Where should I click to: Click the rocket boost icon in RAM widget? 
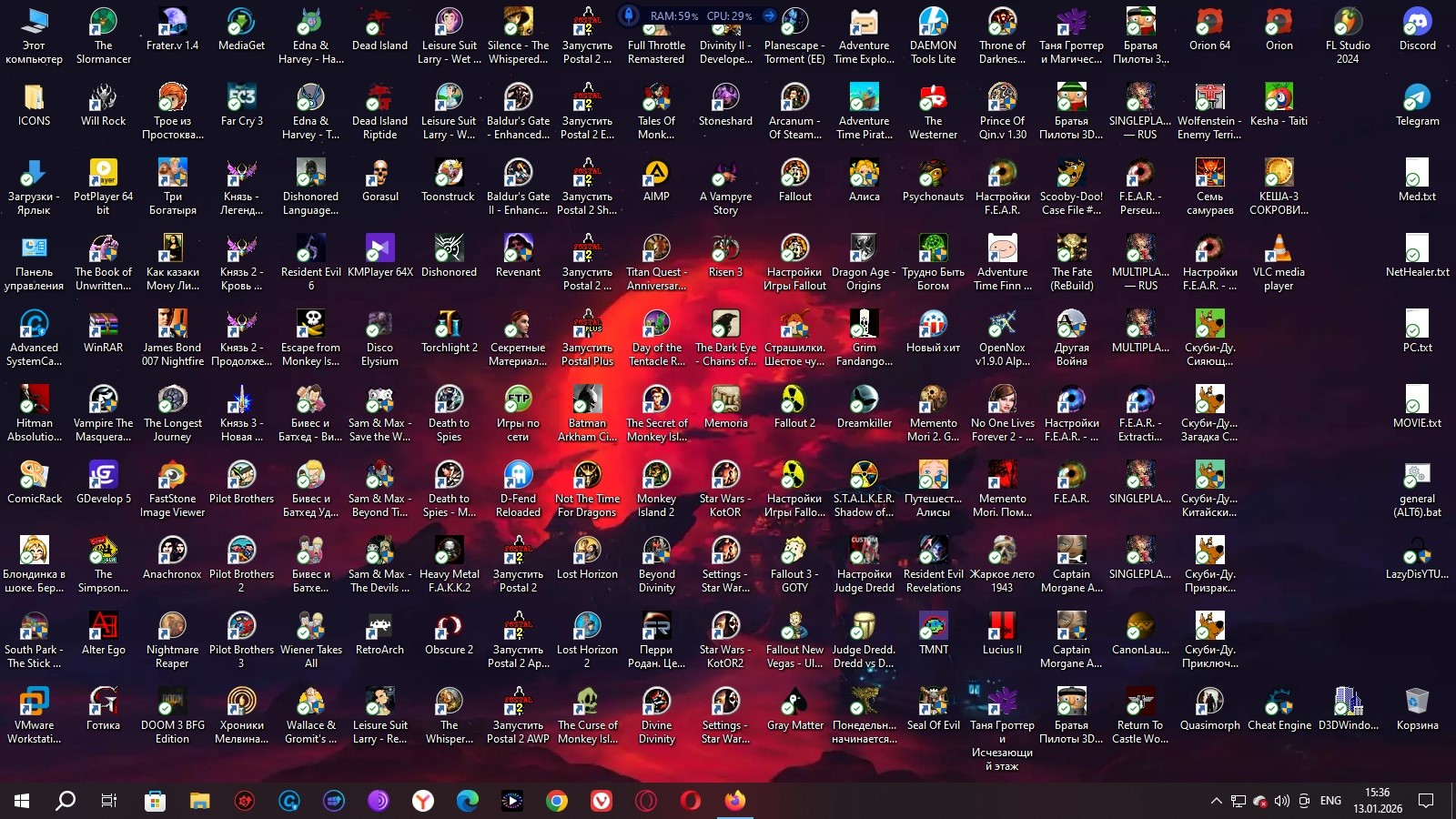tap(629, 15)
